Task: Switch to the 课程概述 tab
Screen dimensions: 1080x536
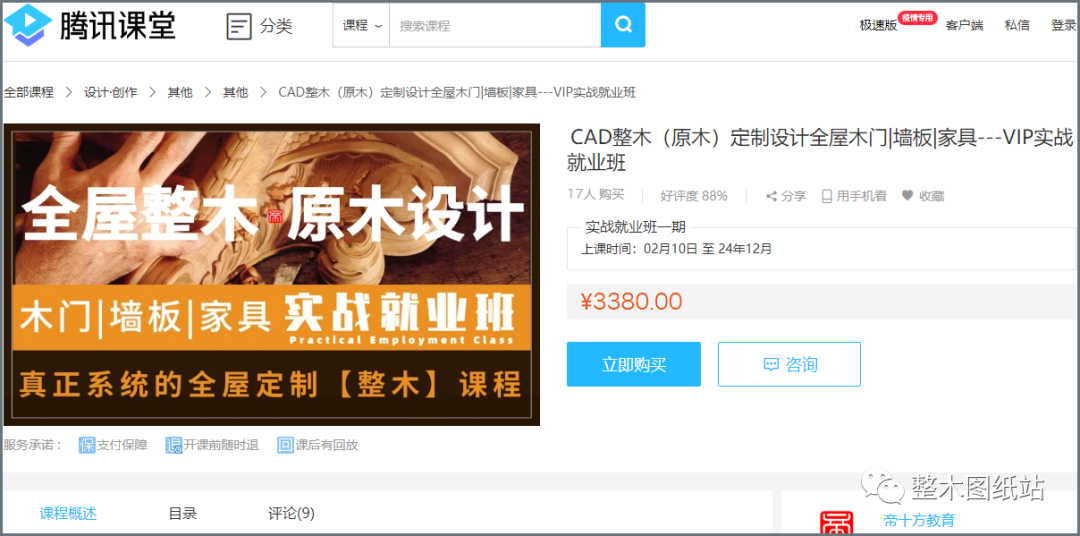Action: click(68, 513)
